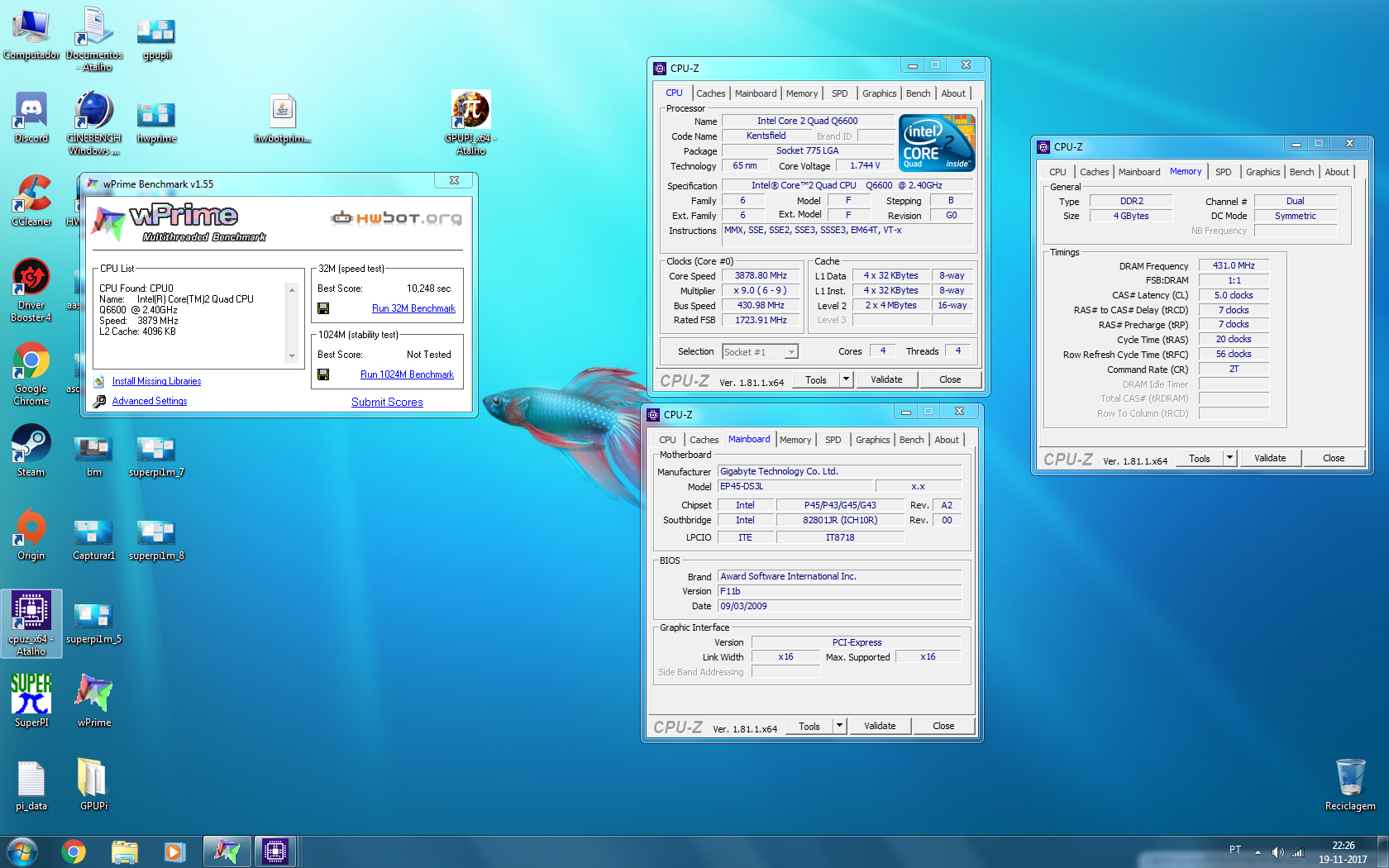Launch SuperPI desktop icon

pyautogui.click(x=31, y=701)
